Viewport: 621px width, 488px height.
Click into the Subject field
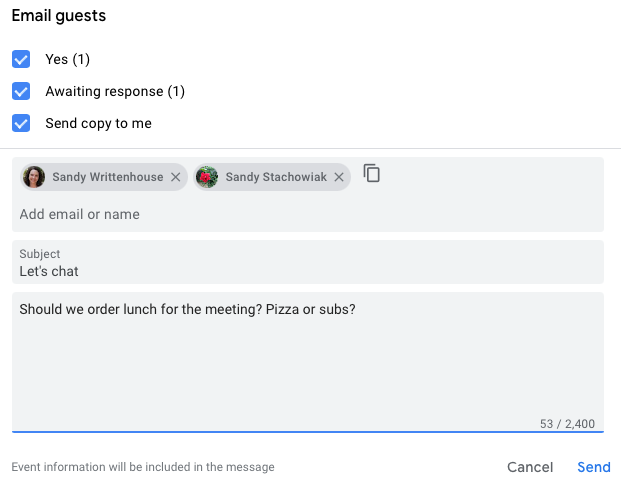click(308, 262)
